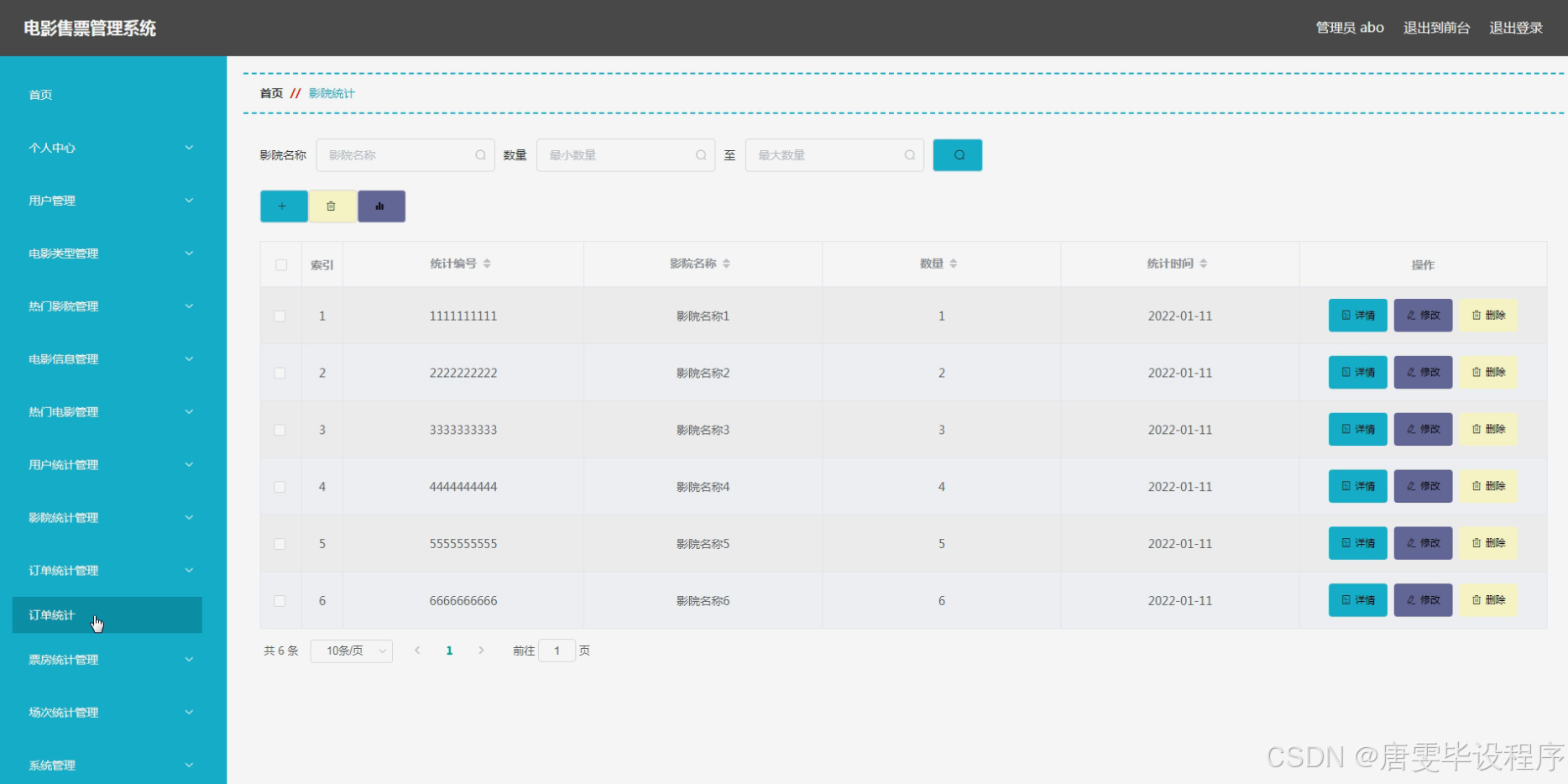Open the 10条/页 page size dropdown
The height and width of the screenshot is (784, 1568).
pyautogui.click(x=352, y=651)
